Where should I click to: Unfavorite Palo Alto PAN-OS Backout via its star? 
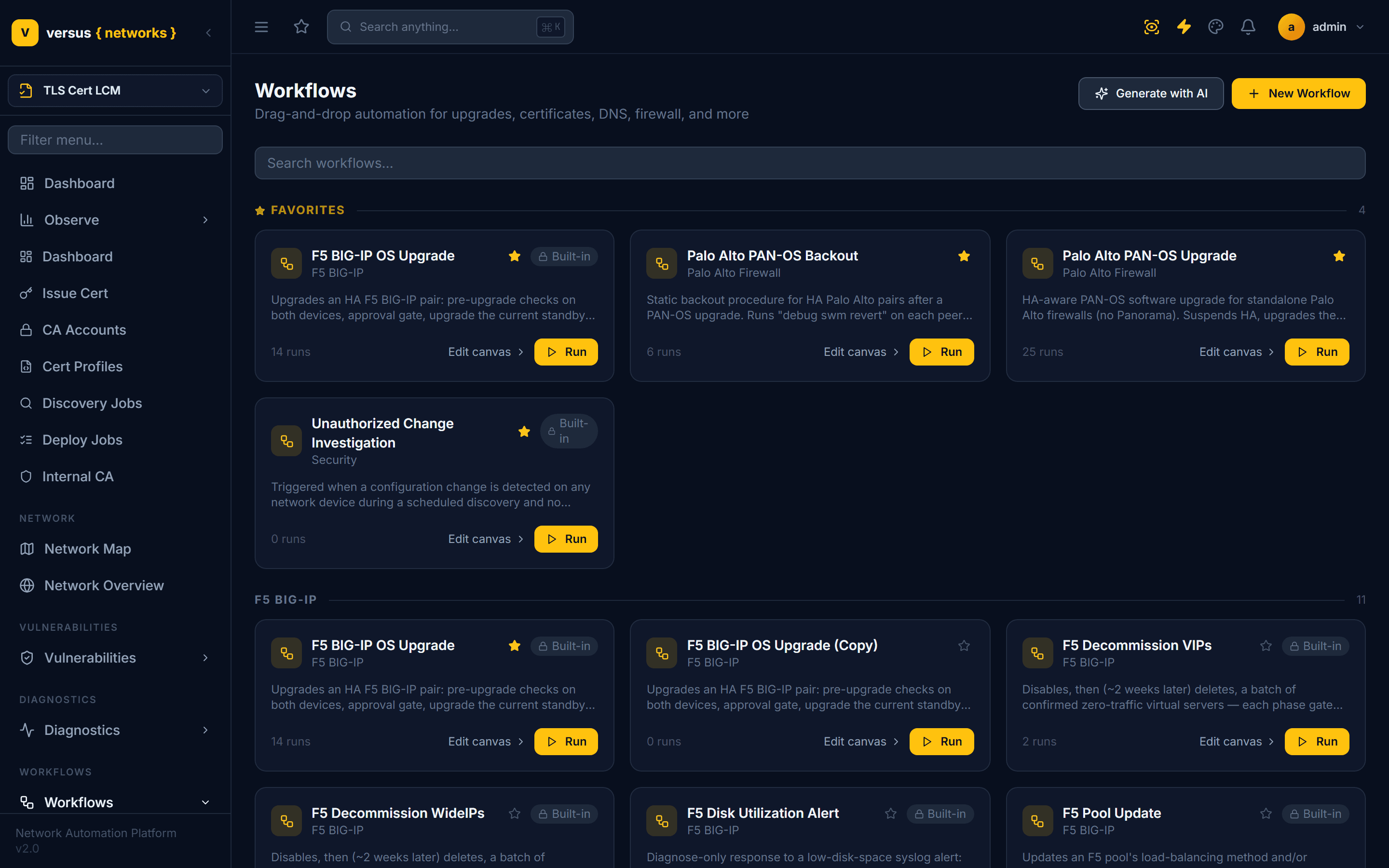[x=964, y=256]
